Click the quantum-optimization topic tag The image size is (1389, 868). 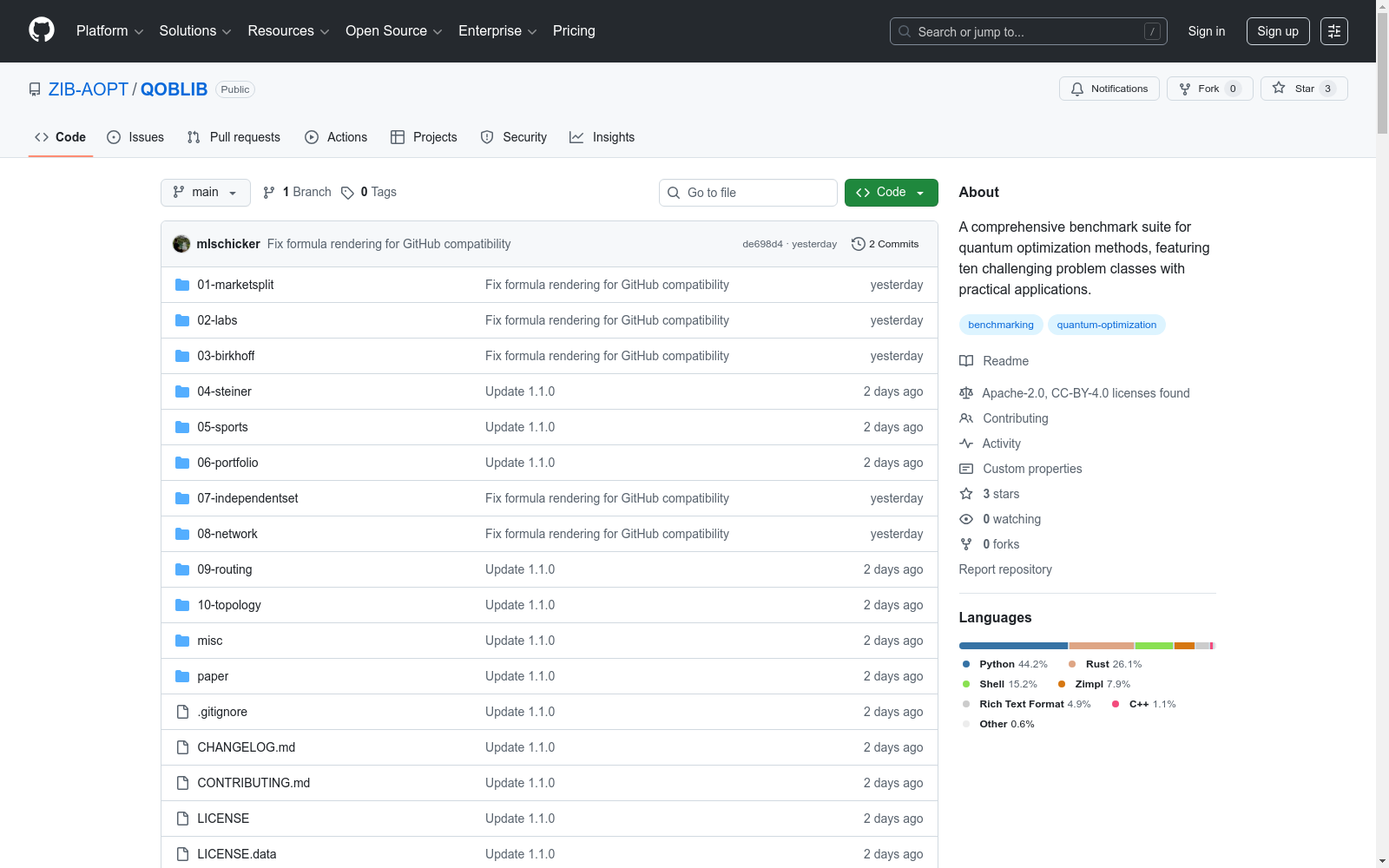(1107, 325)
